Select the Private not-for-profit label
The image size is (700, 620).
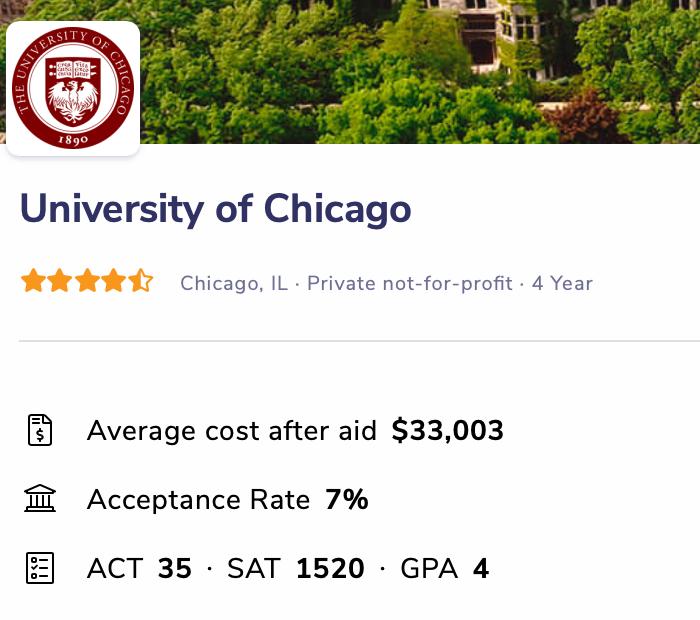[x=410, y=284]
